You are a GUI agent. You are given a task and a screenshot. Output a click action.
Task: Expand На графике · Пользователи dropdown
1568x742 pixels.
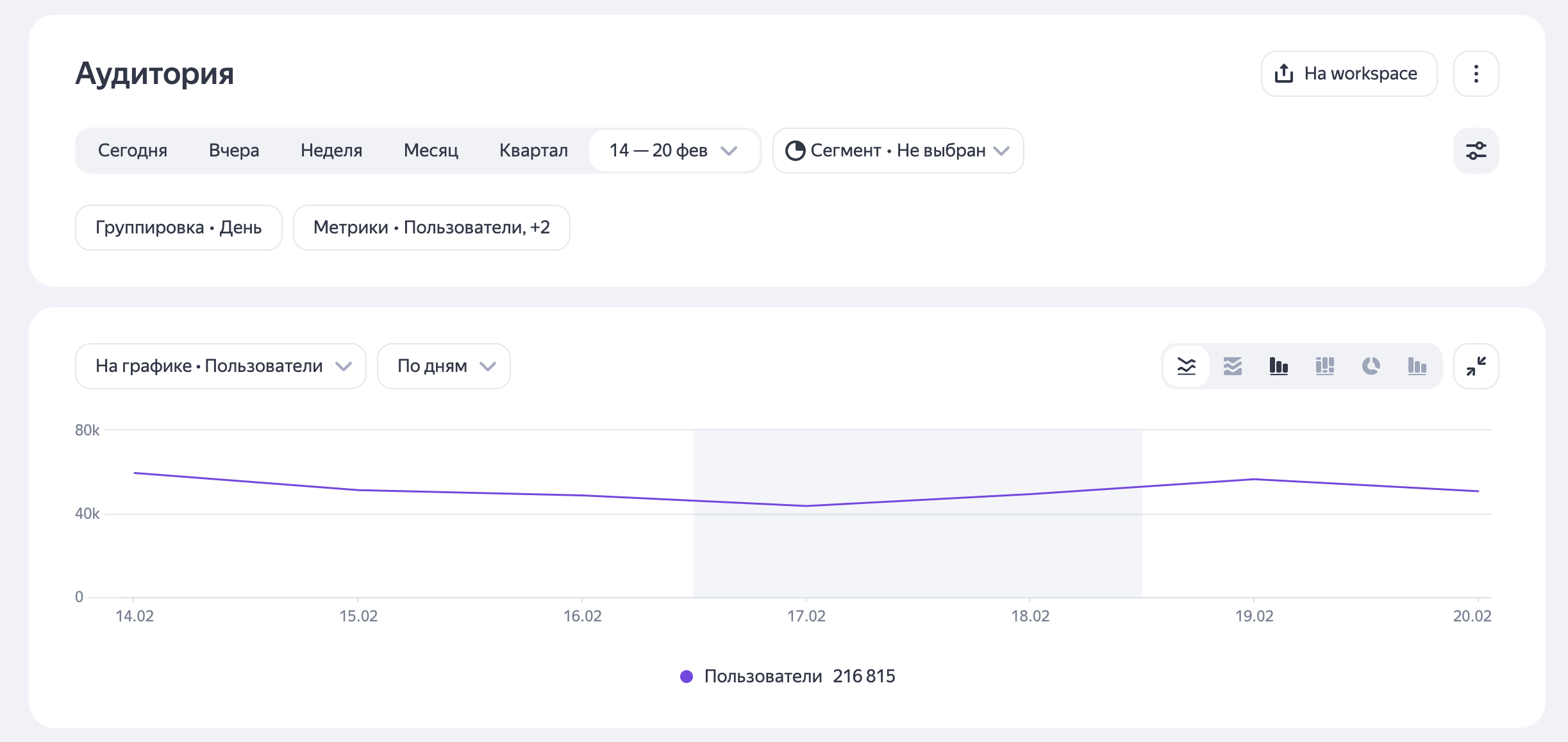(x=221, y=366)
